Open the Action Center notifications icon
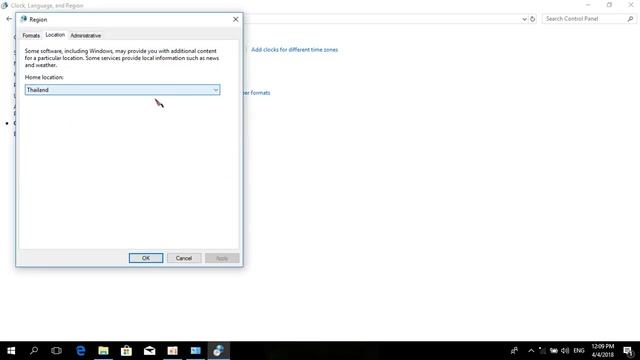640x360 pixels. tap(628, 351)
